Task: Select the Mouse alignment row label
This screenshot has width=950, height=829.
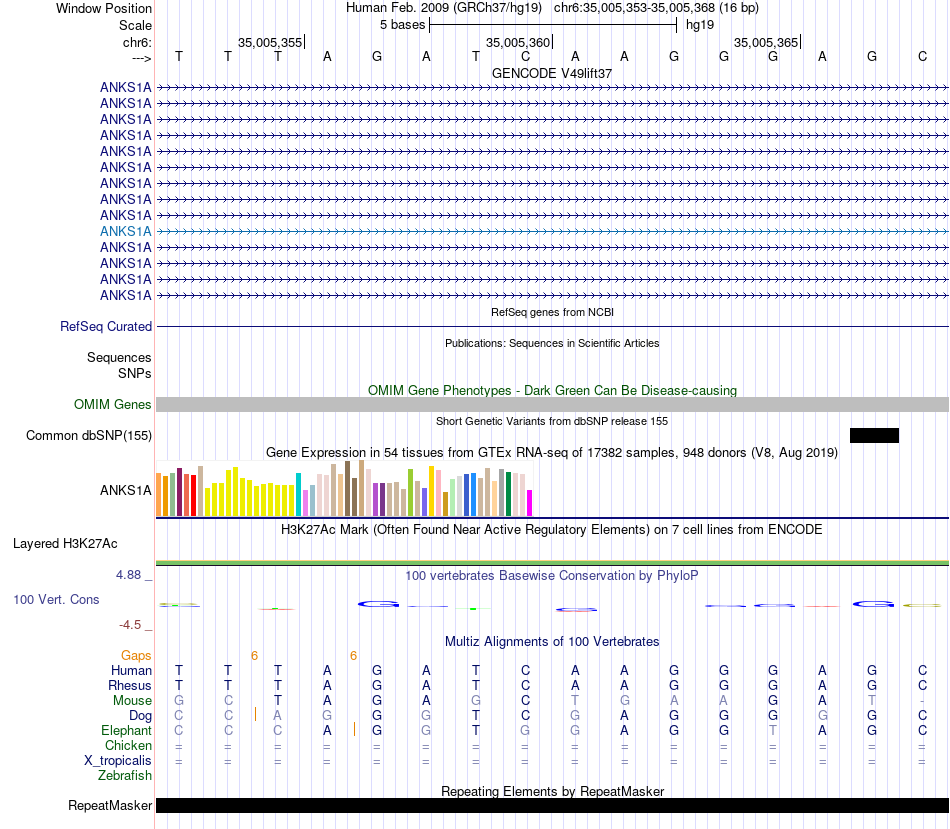Action: [132, 701]
